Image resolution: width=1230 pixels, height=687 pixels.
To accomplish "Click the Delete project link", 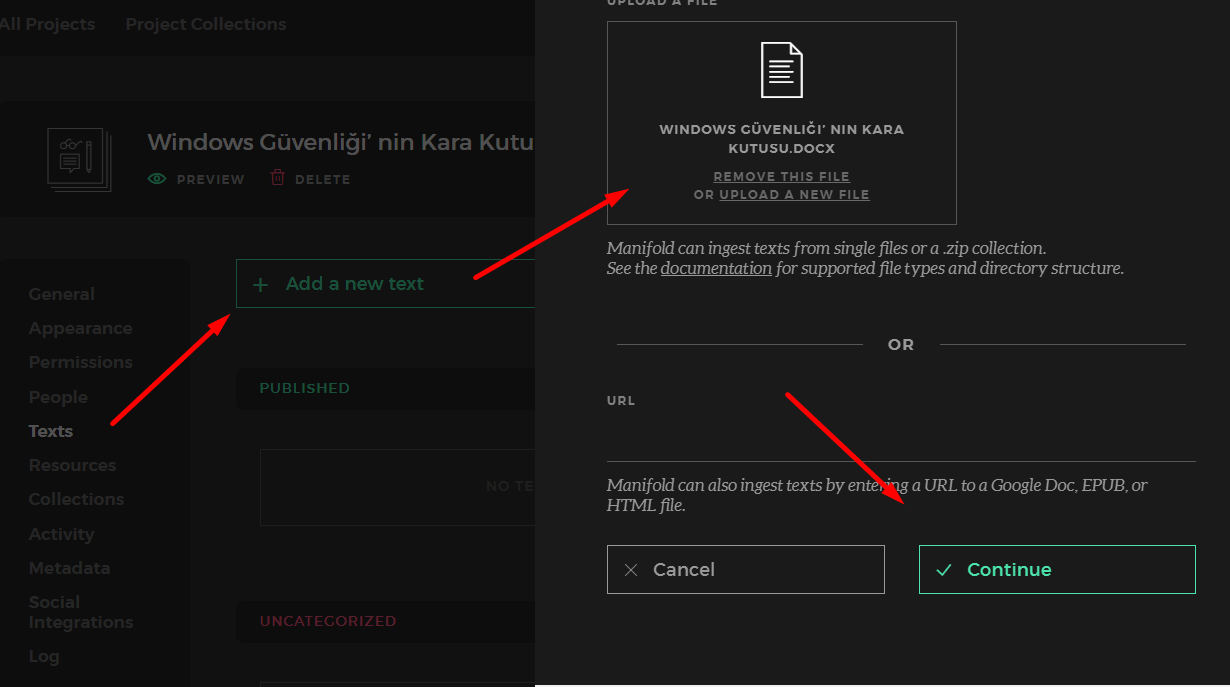I will (x=310, y=179).
